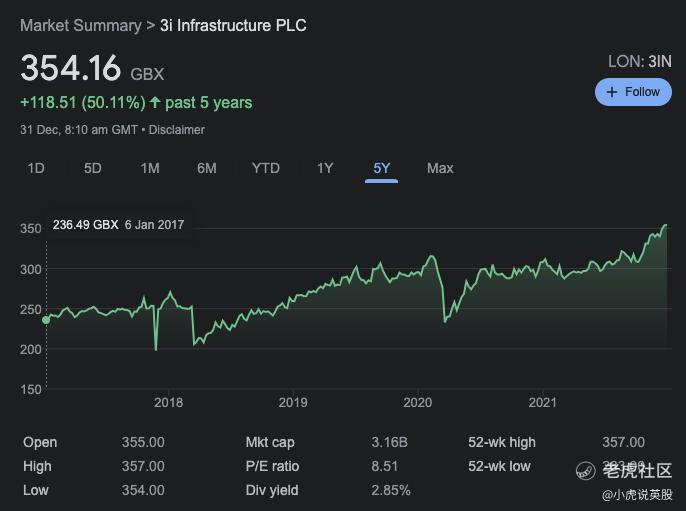Image resolution: width=686 pixels, height=511 pixels.
Task: Click the Div yield label
Action: [x=272, y=490]
